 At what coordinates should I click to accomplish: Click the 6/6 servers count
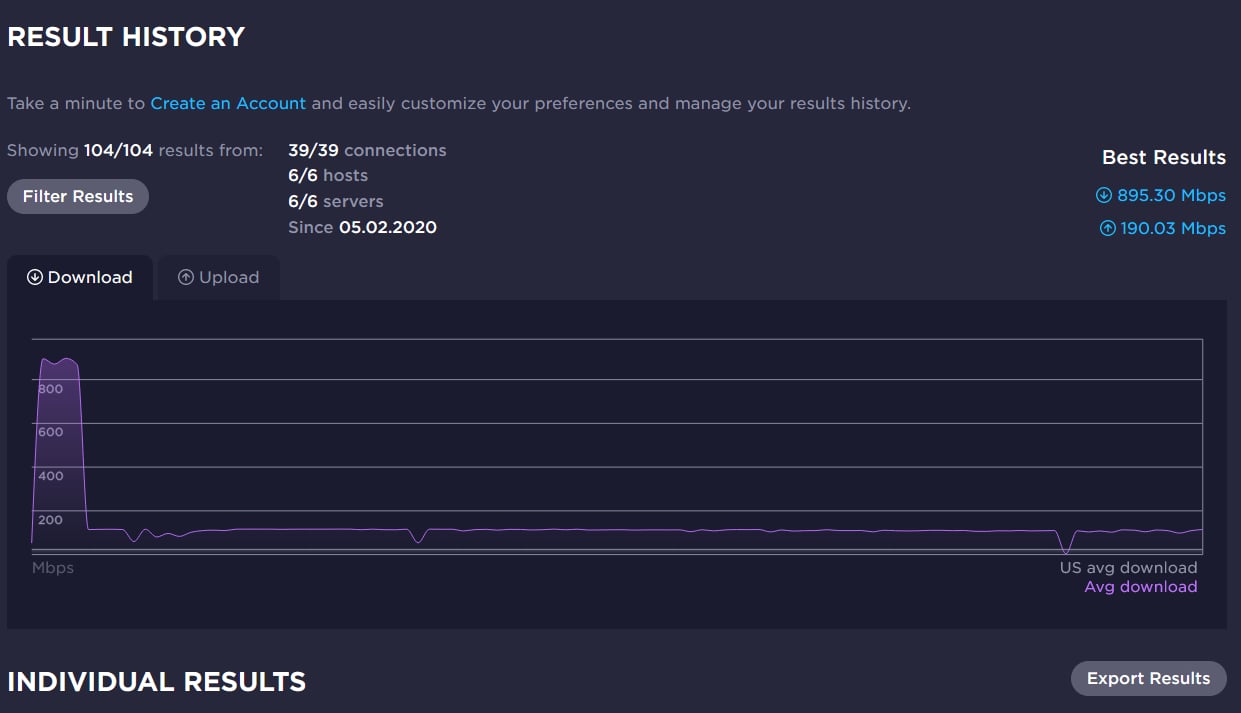pyautogui.click(x=335, y=202)
